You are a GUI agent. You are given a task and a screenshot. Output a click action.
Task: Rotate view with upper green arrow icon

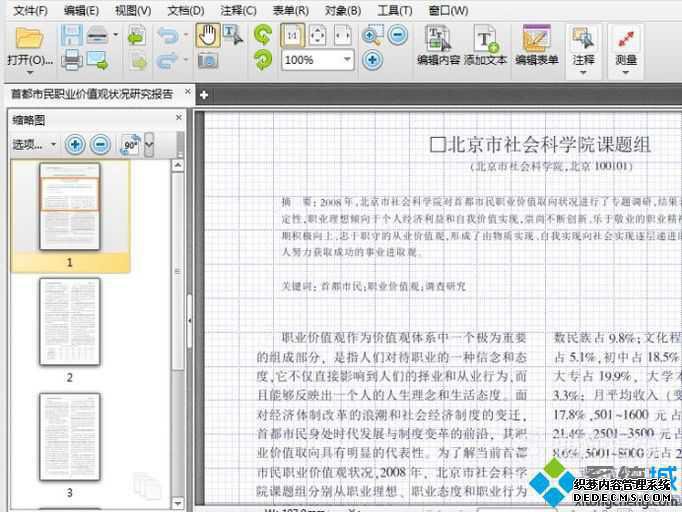263,35
